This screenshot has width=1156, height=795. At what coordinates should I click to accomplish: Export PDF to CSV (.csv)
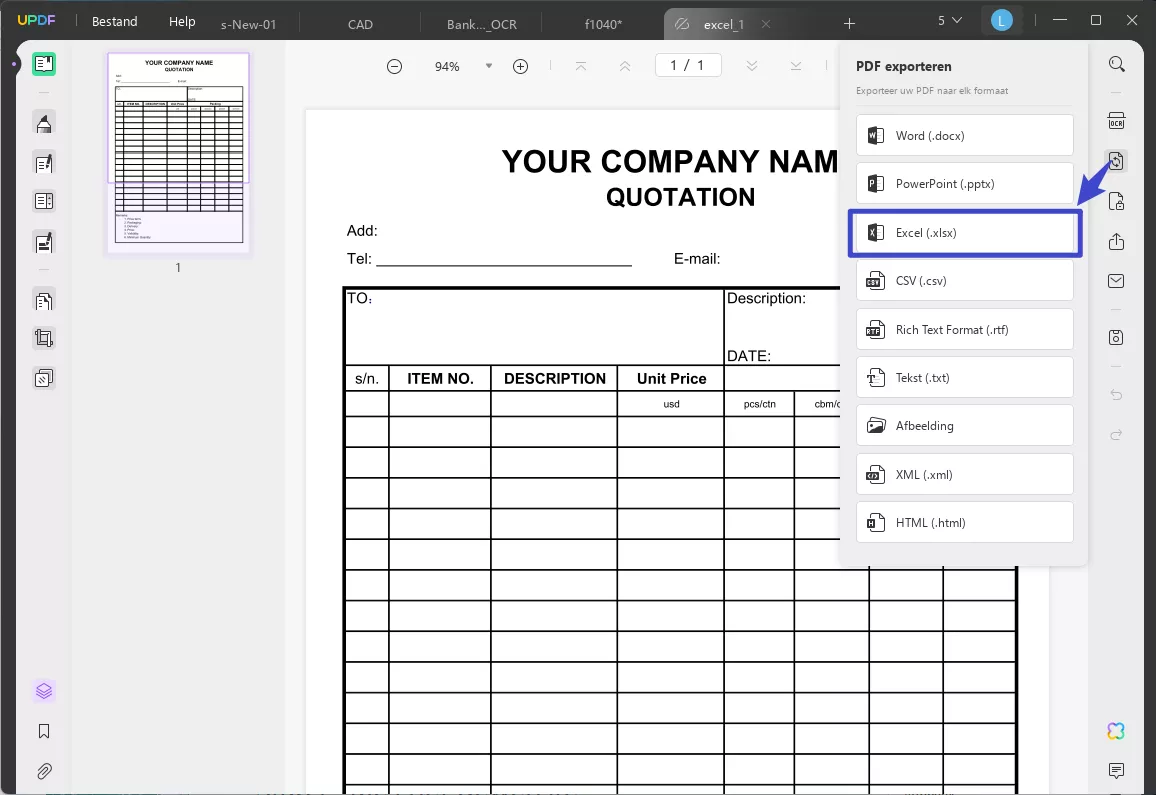coord(964,281)
